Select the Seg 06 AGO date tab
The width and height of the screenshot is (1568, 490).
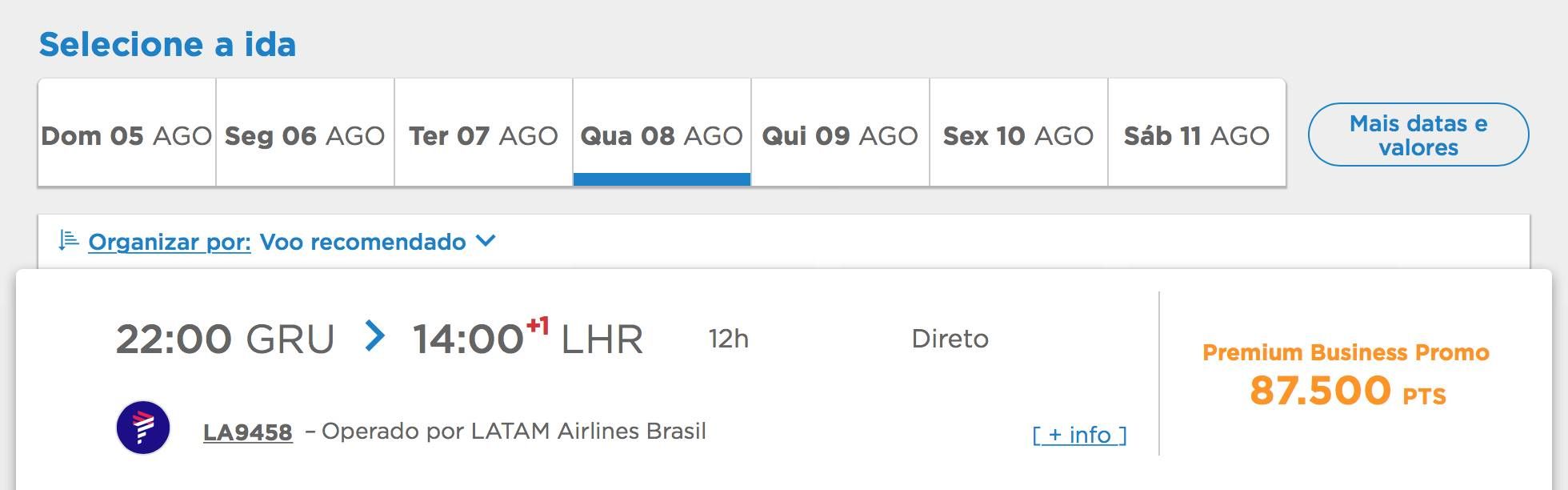click(306, 133)
